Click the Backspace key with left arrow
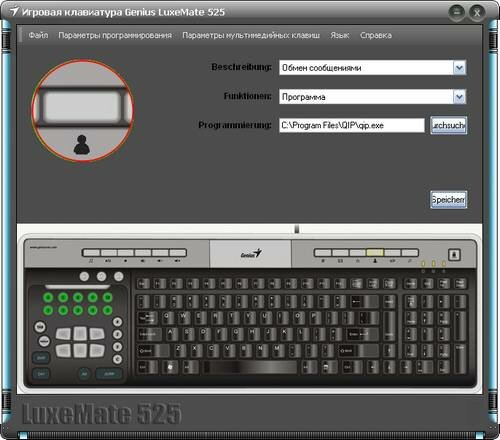This screenshot has width=500, height=440. coord(365,301)
